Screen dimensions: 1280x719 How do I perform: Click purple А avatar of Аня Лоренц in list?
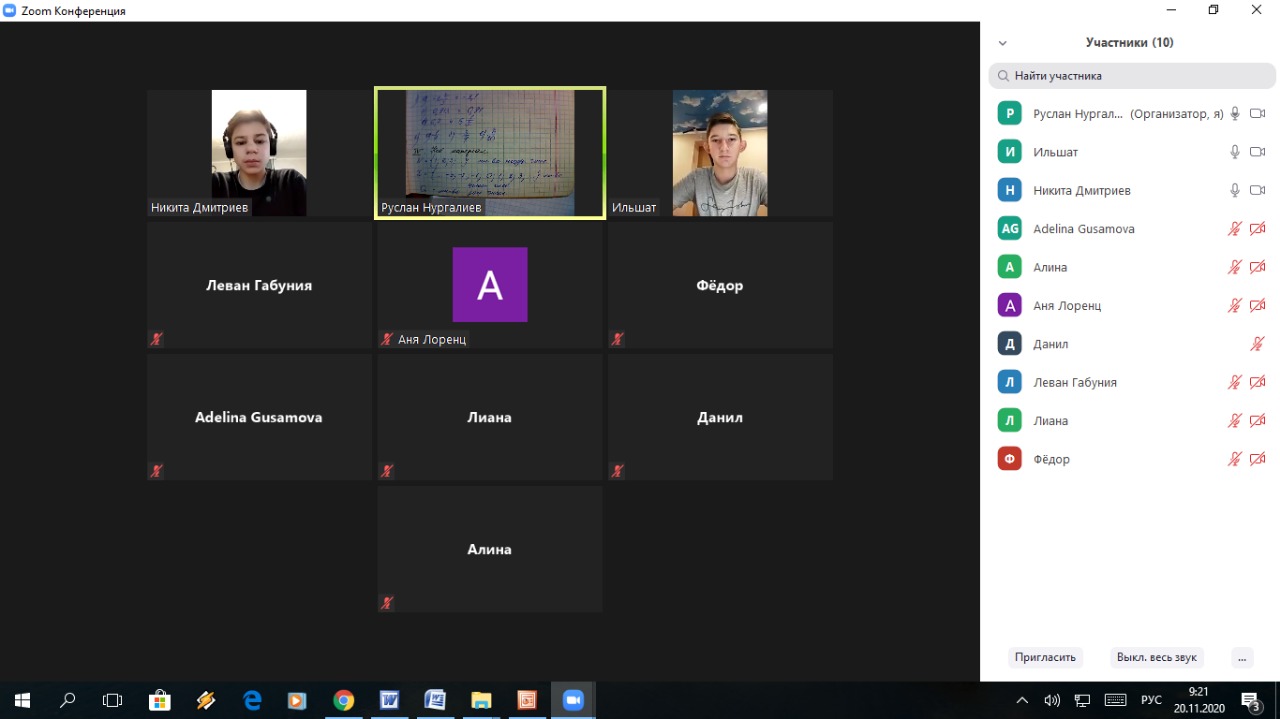(1010, 306)
